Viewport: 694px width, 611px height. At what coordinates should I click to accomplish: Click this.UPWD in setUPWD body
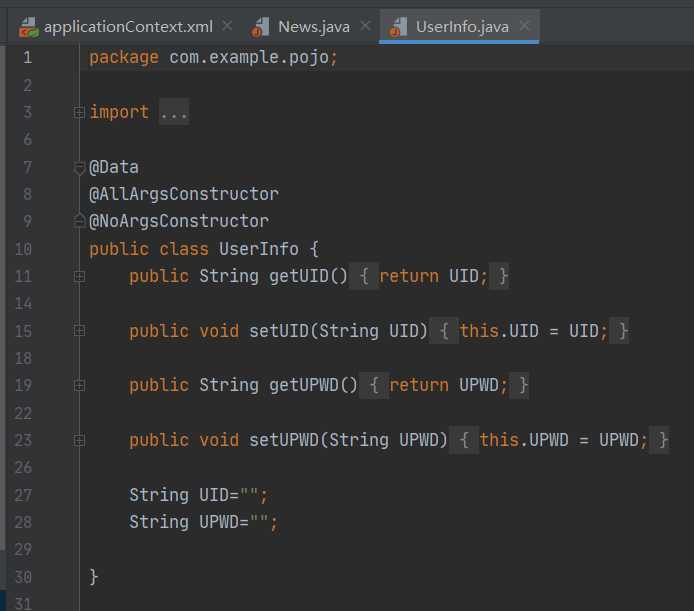coord(524,440)
